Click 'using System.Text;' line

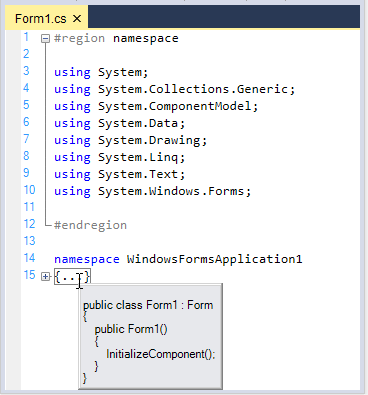pyautogui.click(x=119, y=174)
